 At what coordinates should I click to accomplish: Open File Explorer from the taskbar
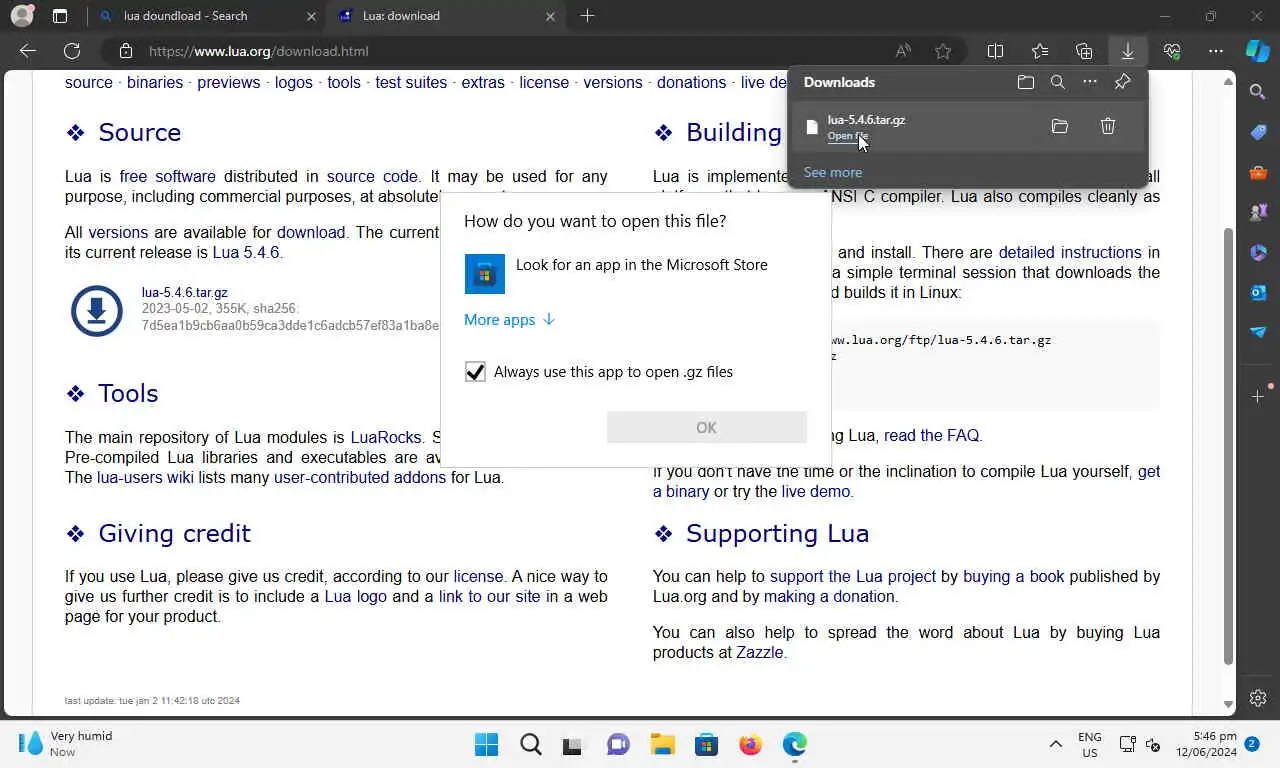pos(662,744)
